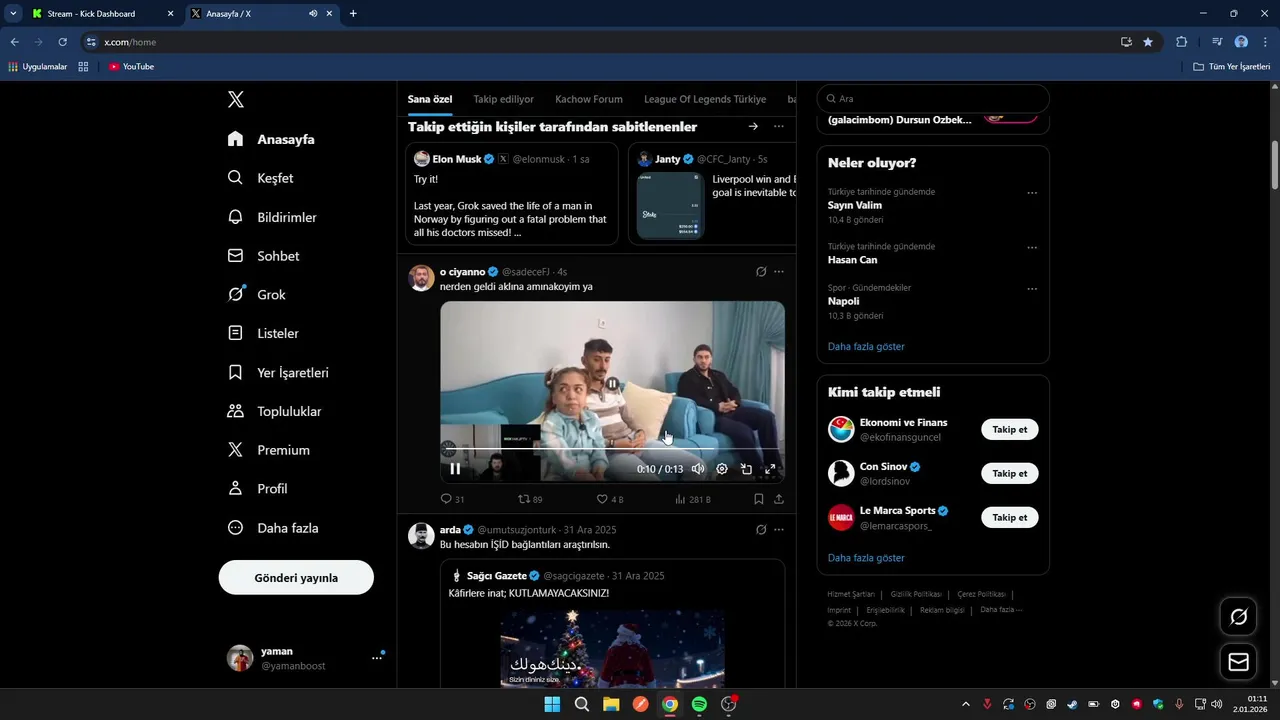Open Sayın Valim trending topic

[x=855, y=205]
